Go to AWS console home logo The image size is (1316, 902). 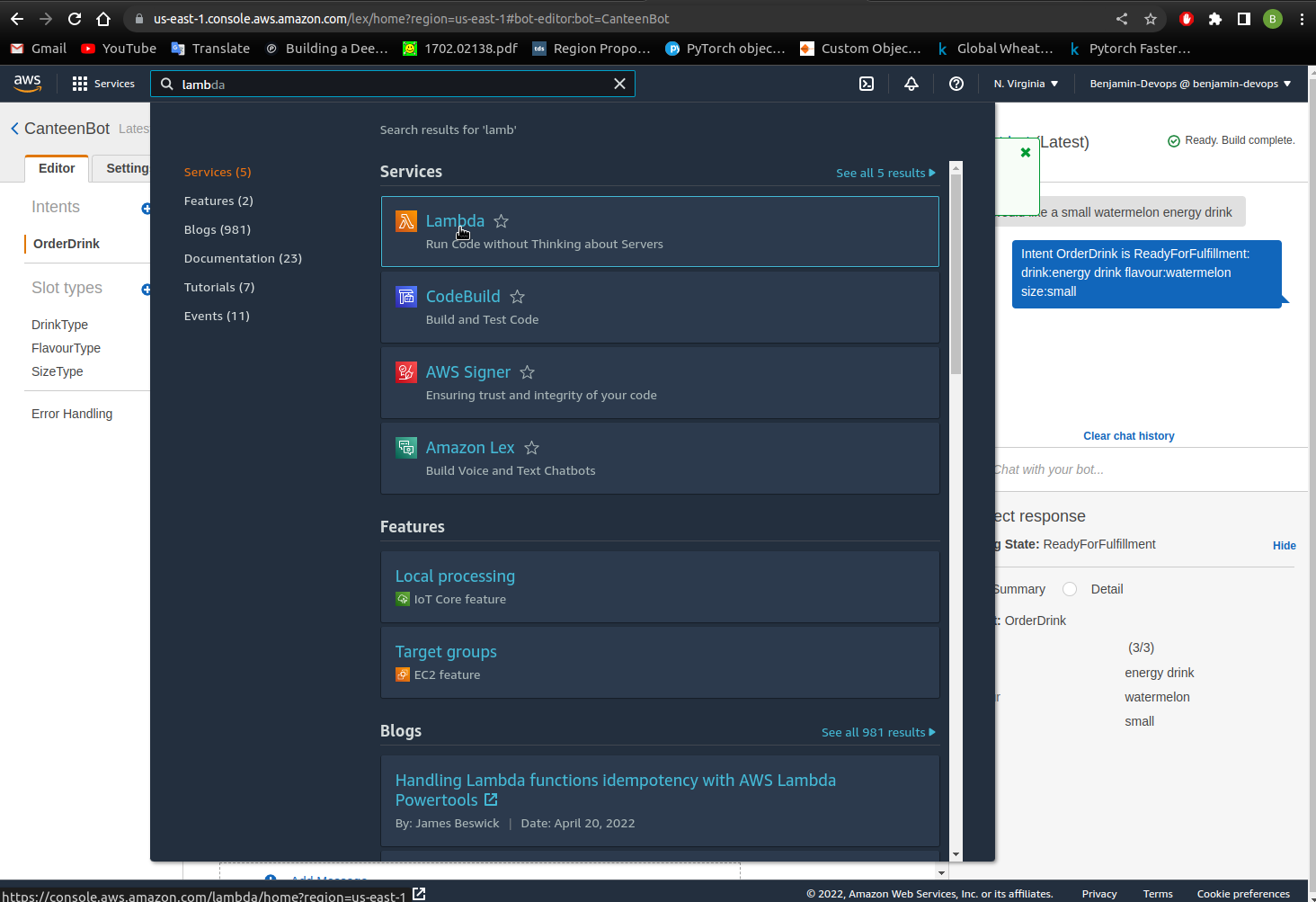coord(28,84)
